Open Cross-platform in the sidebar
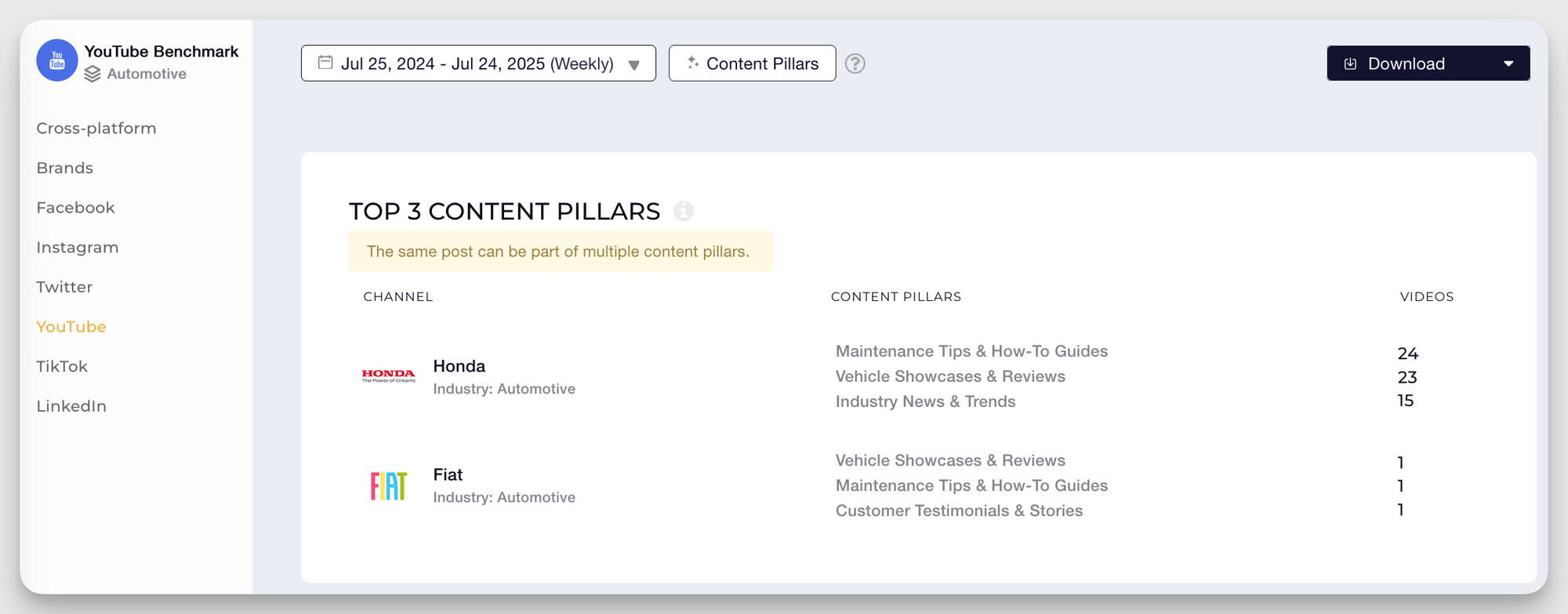The height and width of the screenshot is (614, 1568). point(96,128)
